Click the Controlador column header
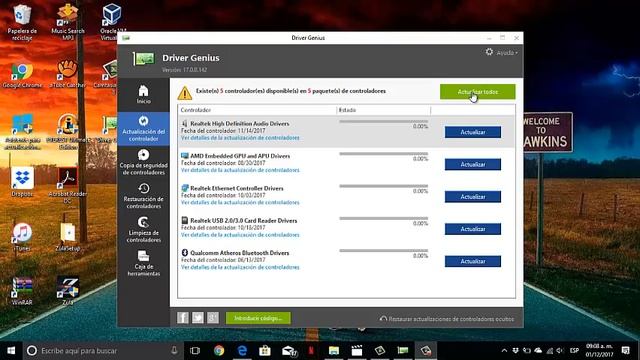Image resolution: width=640 pixels, height=360 pixels. tap(257, 110)
